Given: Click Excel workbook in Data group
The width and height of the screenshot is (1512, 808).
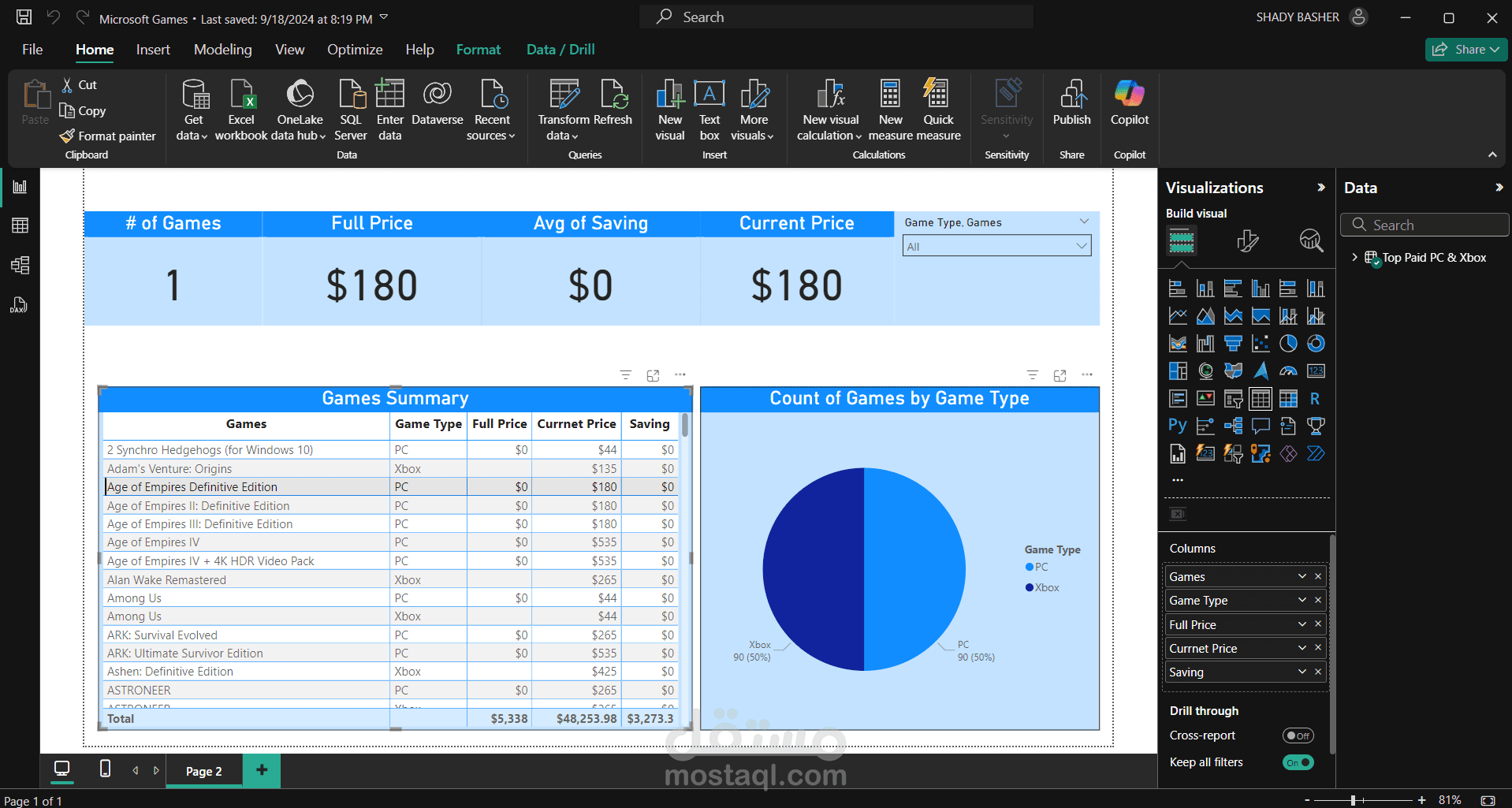Looking at the screenshot, I should pyautogui.click(x=241, y=110).
